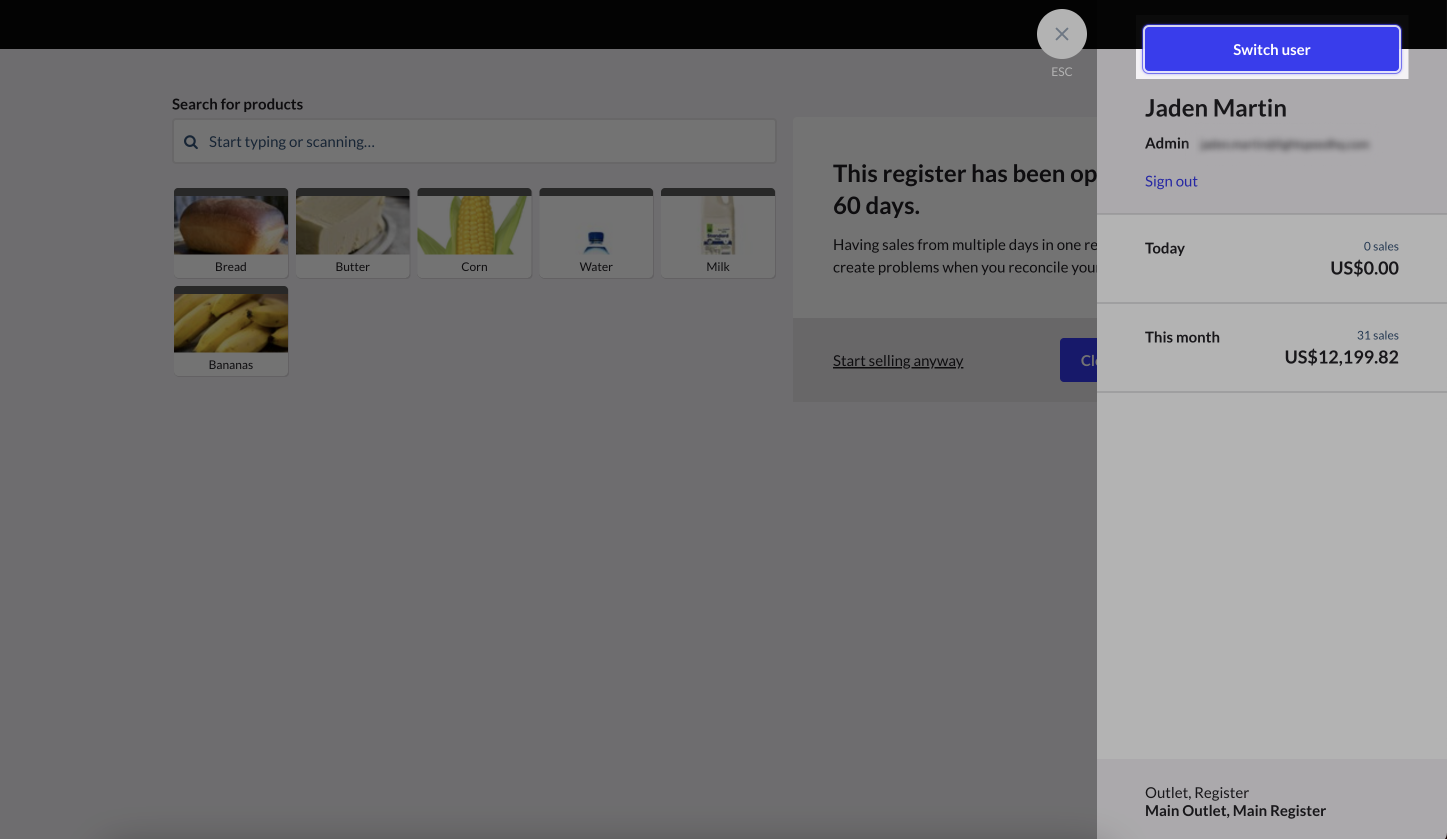Select the Bread product tile

click(x=231, y=233)
